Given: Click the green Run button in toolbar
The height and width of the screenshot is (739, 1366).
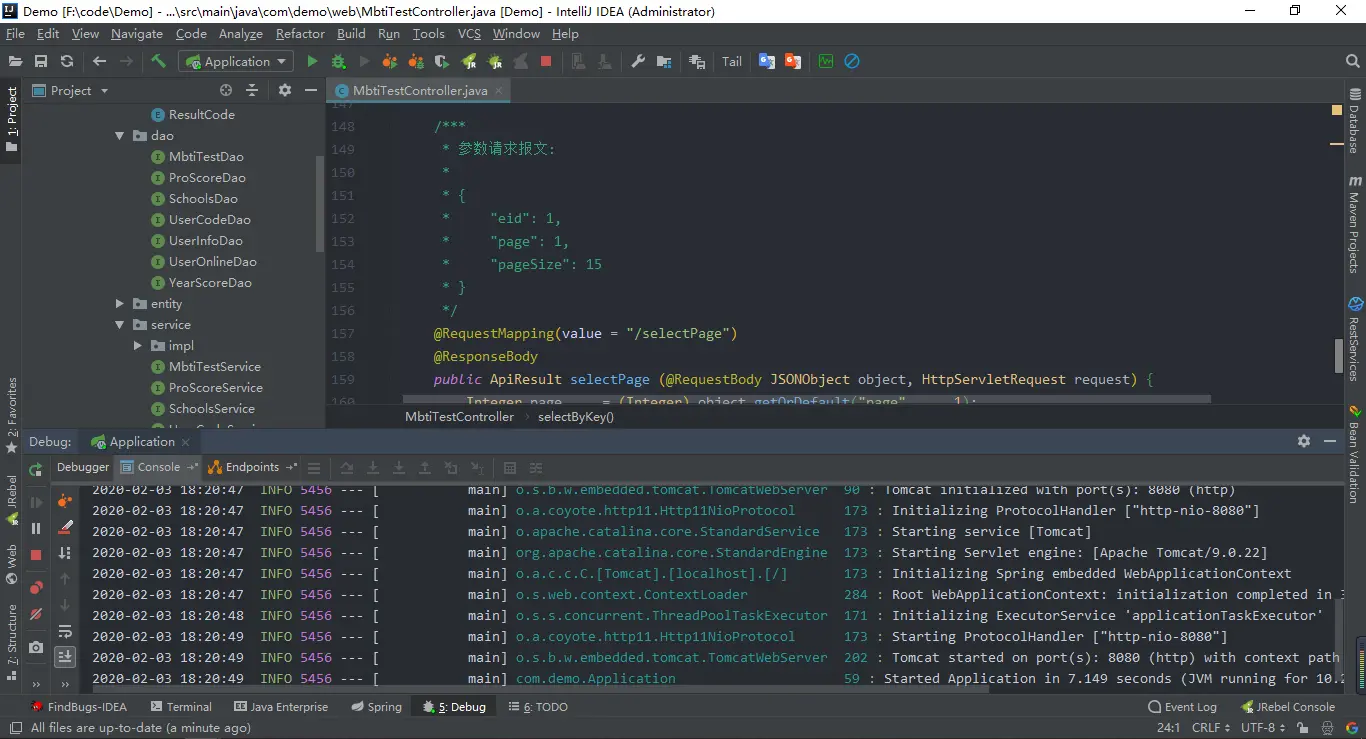Looking at the screenshot, I should point(312,62).
